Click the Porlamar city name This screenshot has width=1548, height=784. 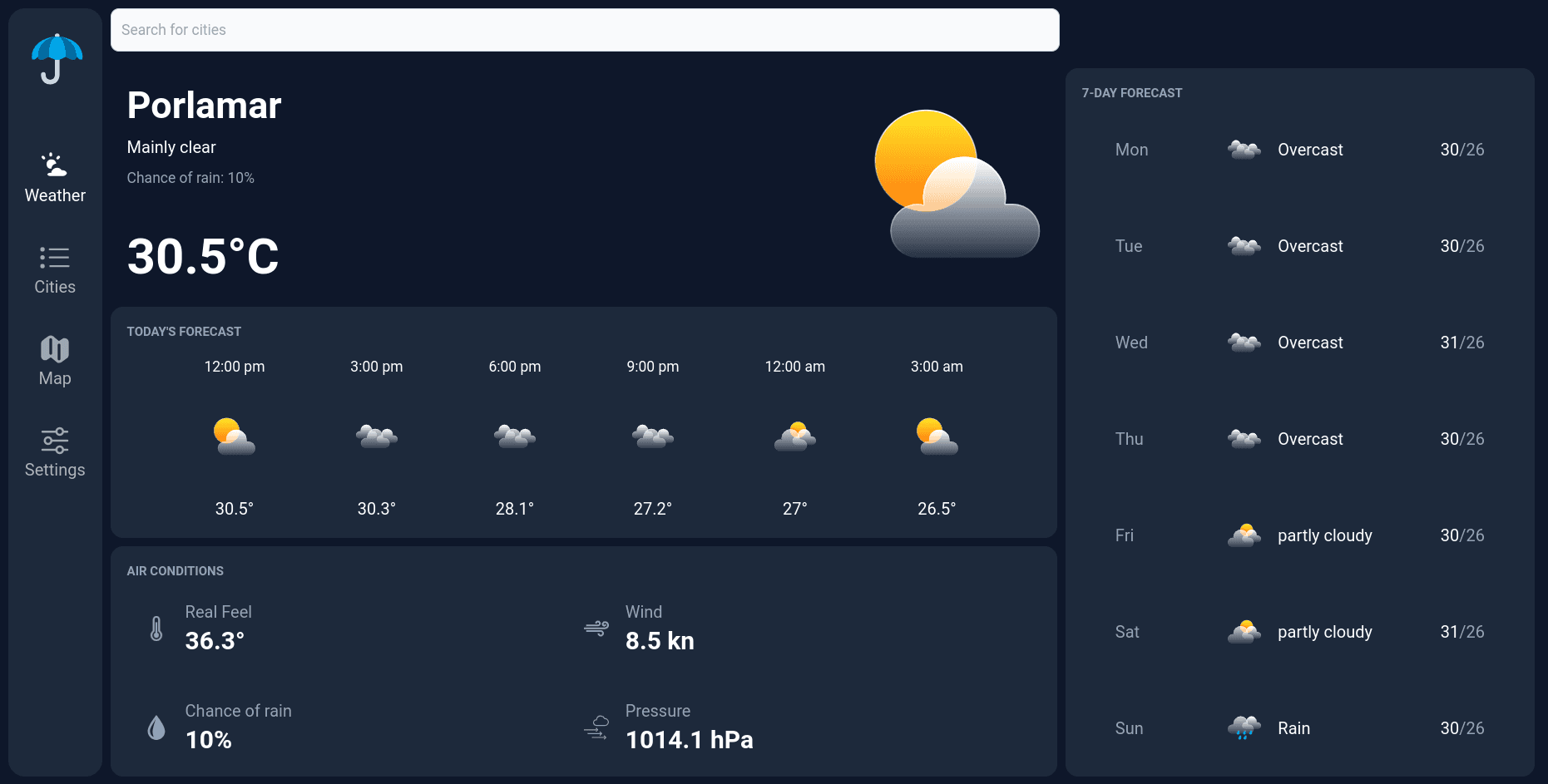coord(204,105)
